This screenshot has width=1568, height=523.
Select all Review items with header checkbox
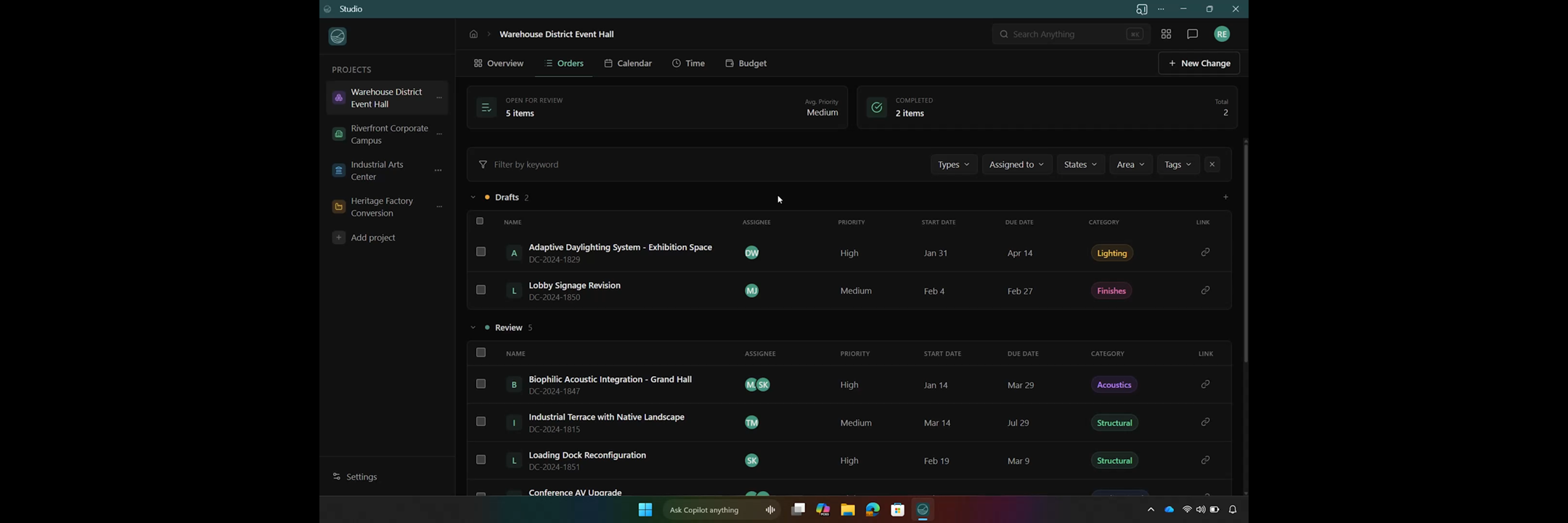[481, 352]
